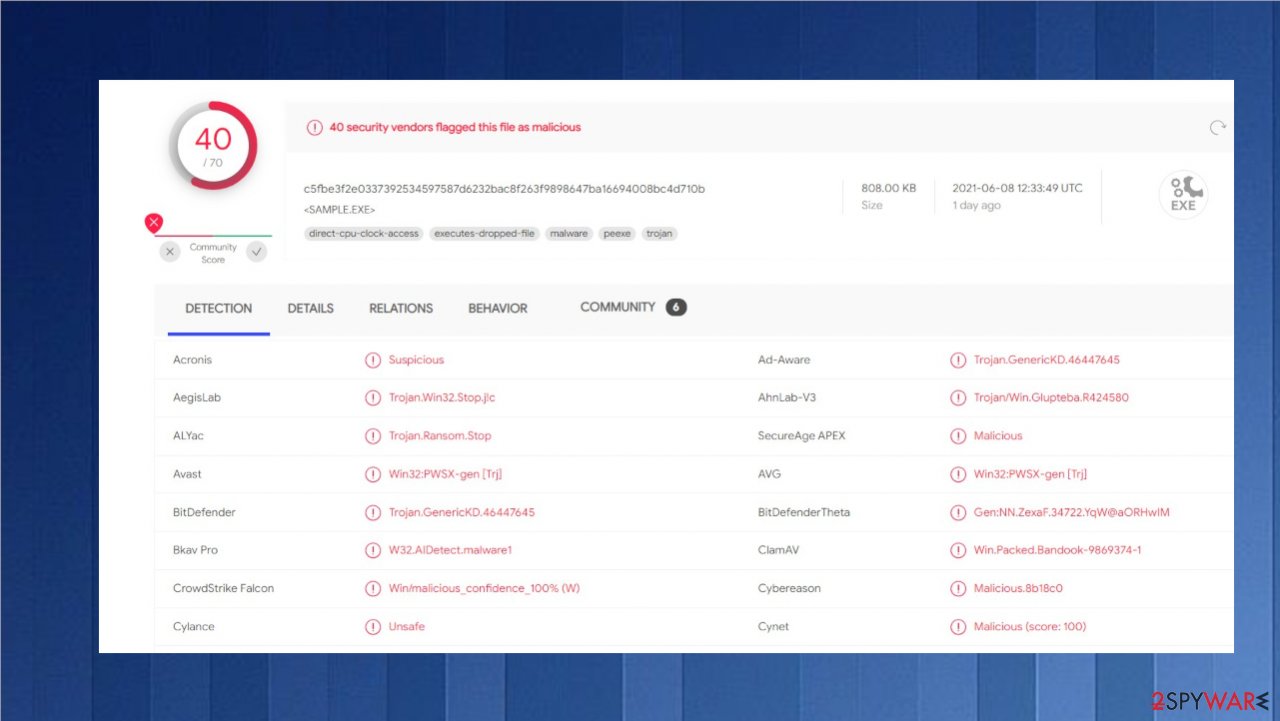
Task: Click the Win.Packed.Bandook-9869374-1 result
Action: (x=1058, y=550)
